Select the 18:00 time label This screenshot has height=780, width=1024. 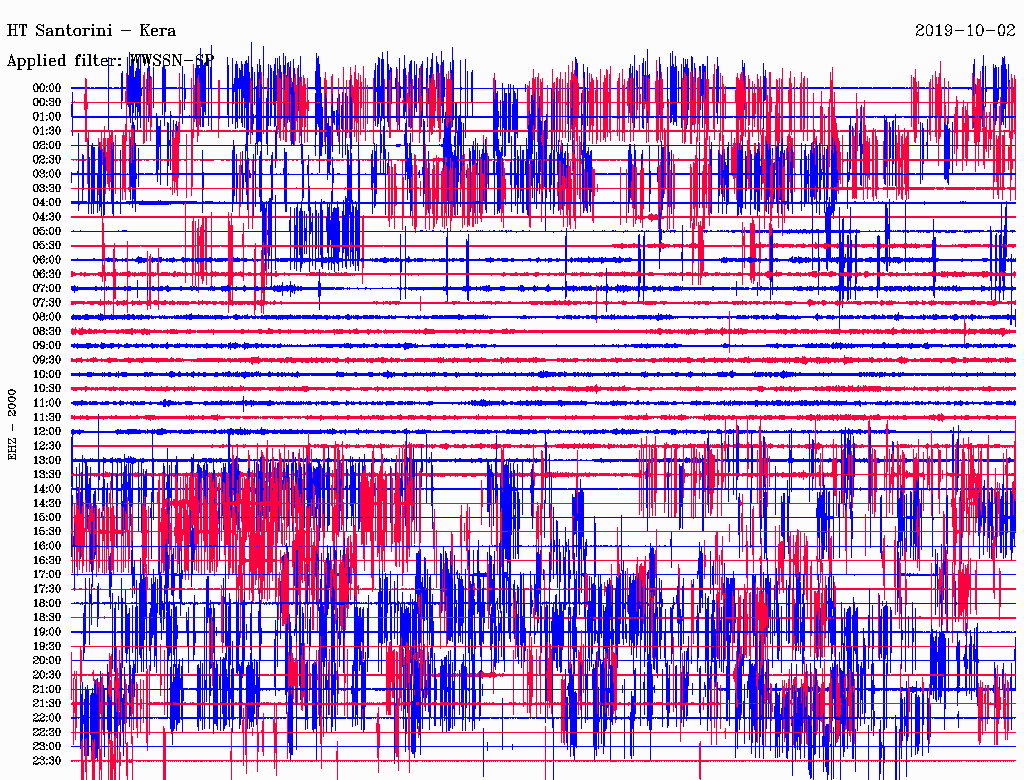click(47, 604)
